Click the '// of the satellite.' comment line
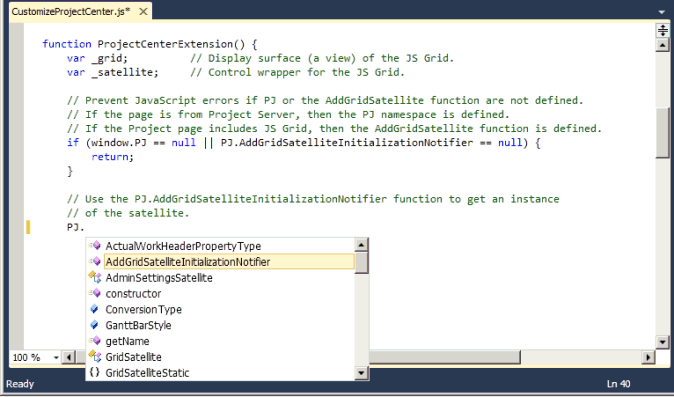Viewport: 674px width, 397px height. tap(128, 213)
